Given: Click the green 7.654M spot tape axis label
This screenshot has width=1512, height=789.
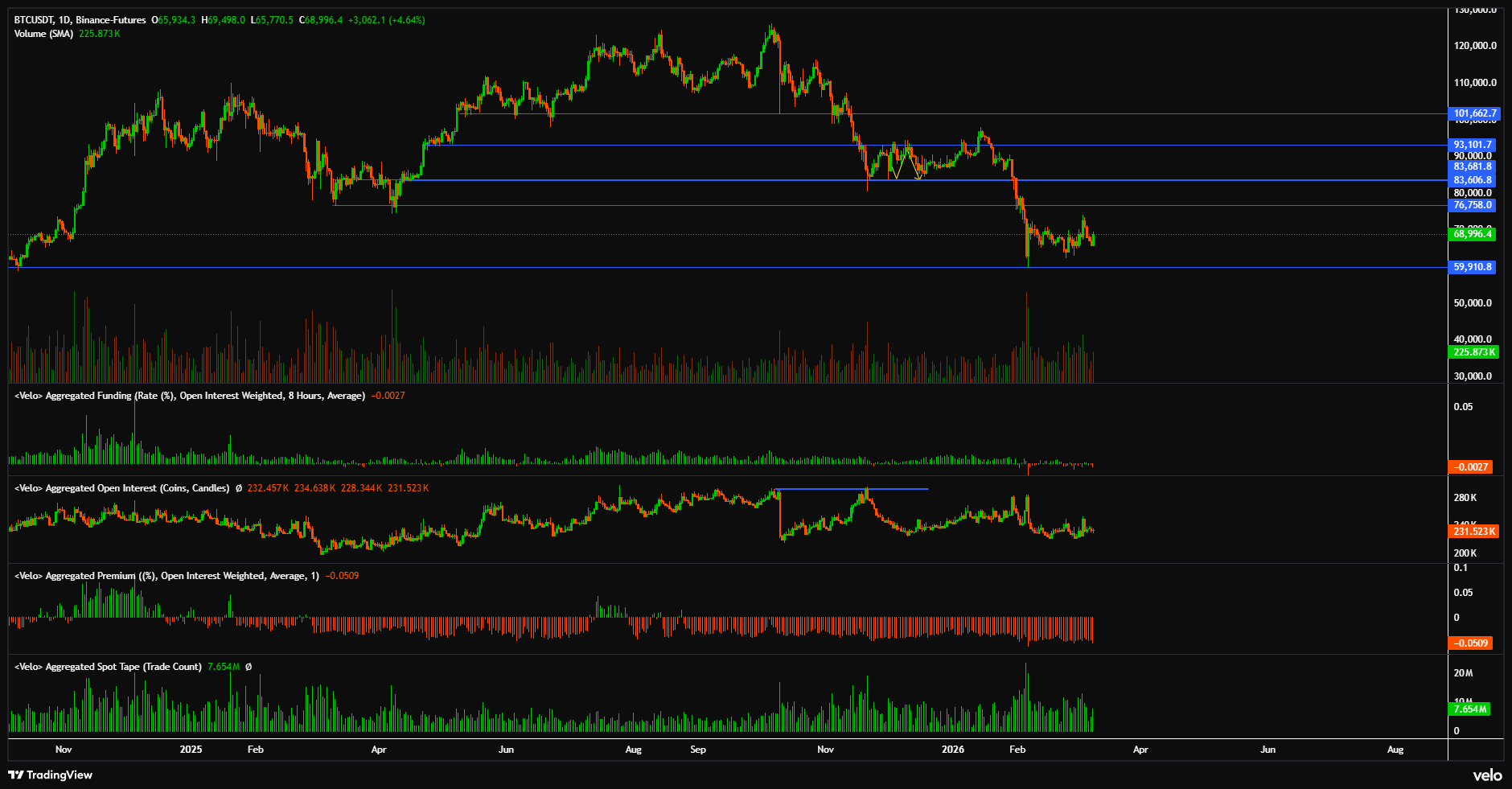Looking at the screenshot, I should point(1469,709).
